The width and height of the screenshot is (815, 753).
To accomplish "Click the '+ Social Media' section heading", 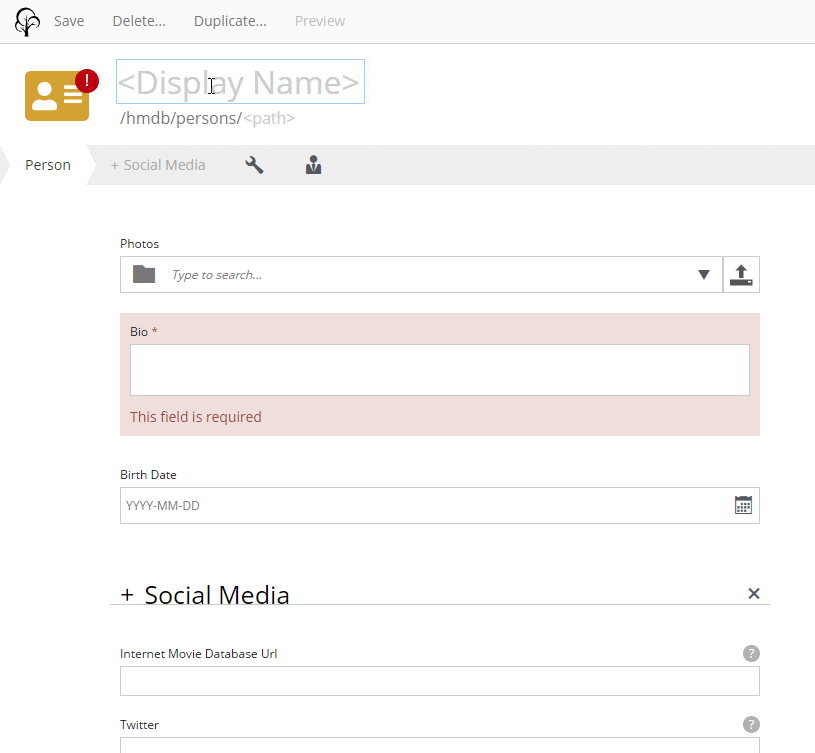I will tap(205, 595).
